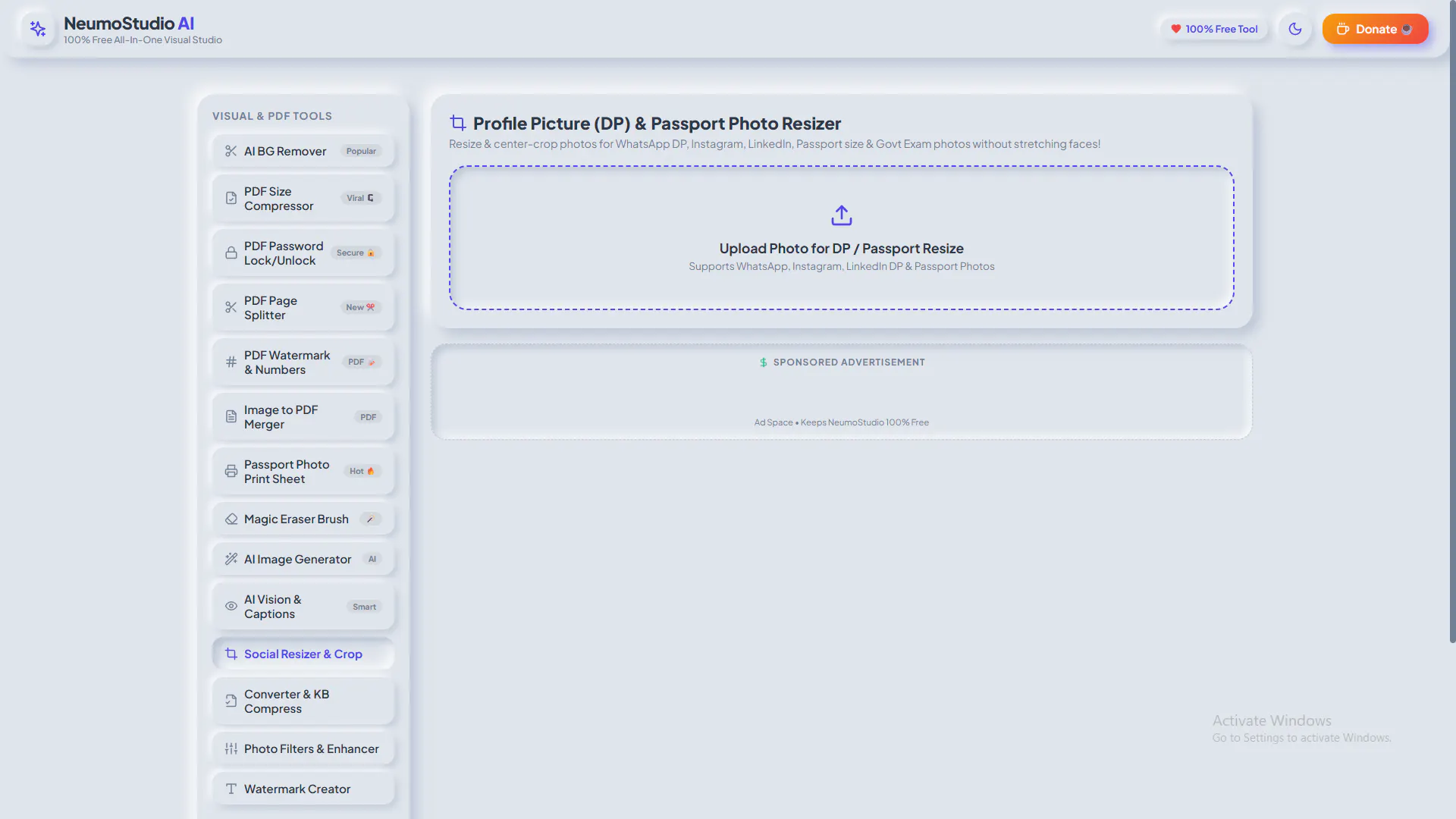Click the Smart badge on AI Vision & Captions
This screenshot has width=1456, height=819.
(x=364, y=607)
